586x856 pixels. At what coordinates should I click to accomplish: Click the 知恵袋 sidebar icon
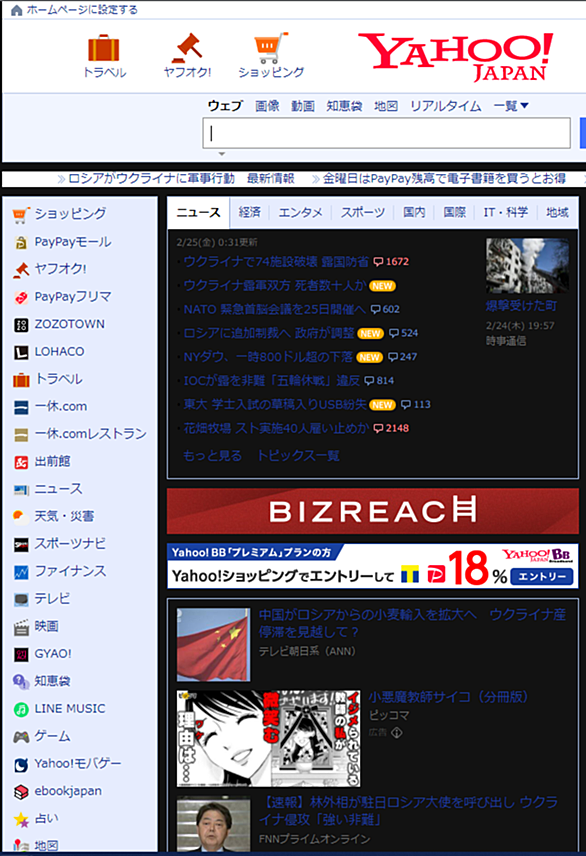pyautogui.click(x=21, y=681)
